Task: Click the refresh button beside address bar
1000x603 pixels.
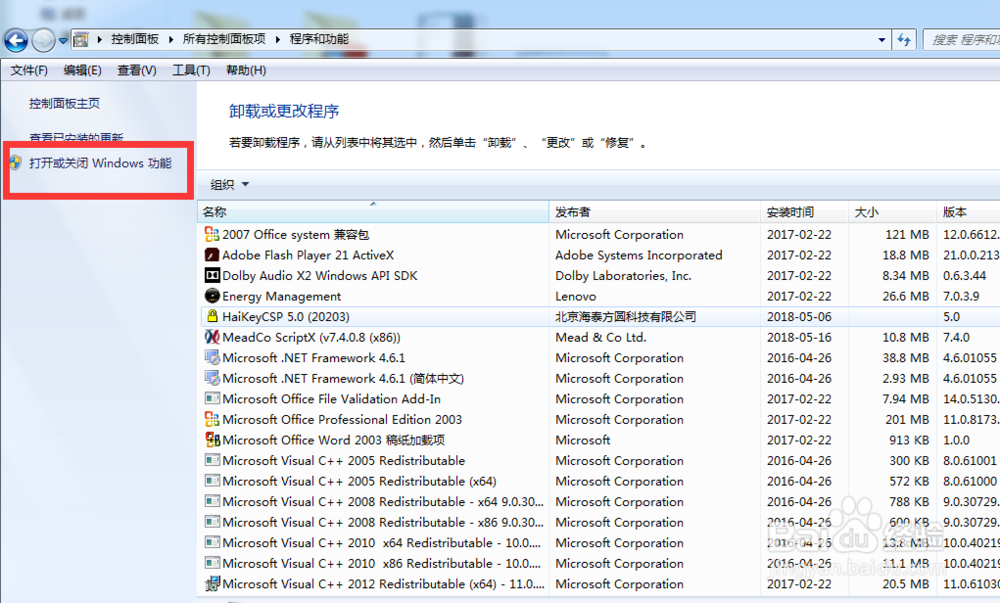Action: (x=904, y=40)
